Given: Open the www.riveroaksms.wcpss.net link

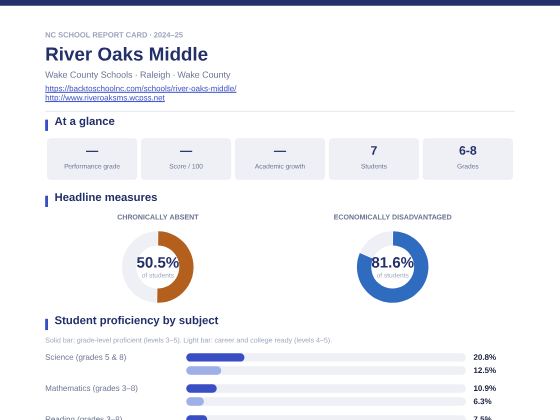Looking at the screenshot, I should pos(105,98).
